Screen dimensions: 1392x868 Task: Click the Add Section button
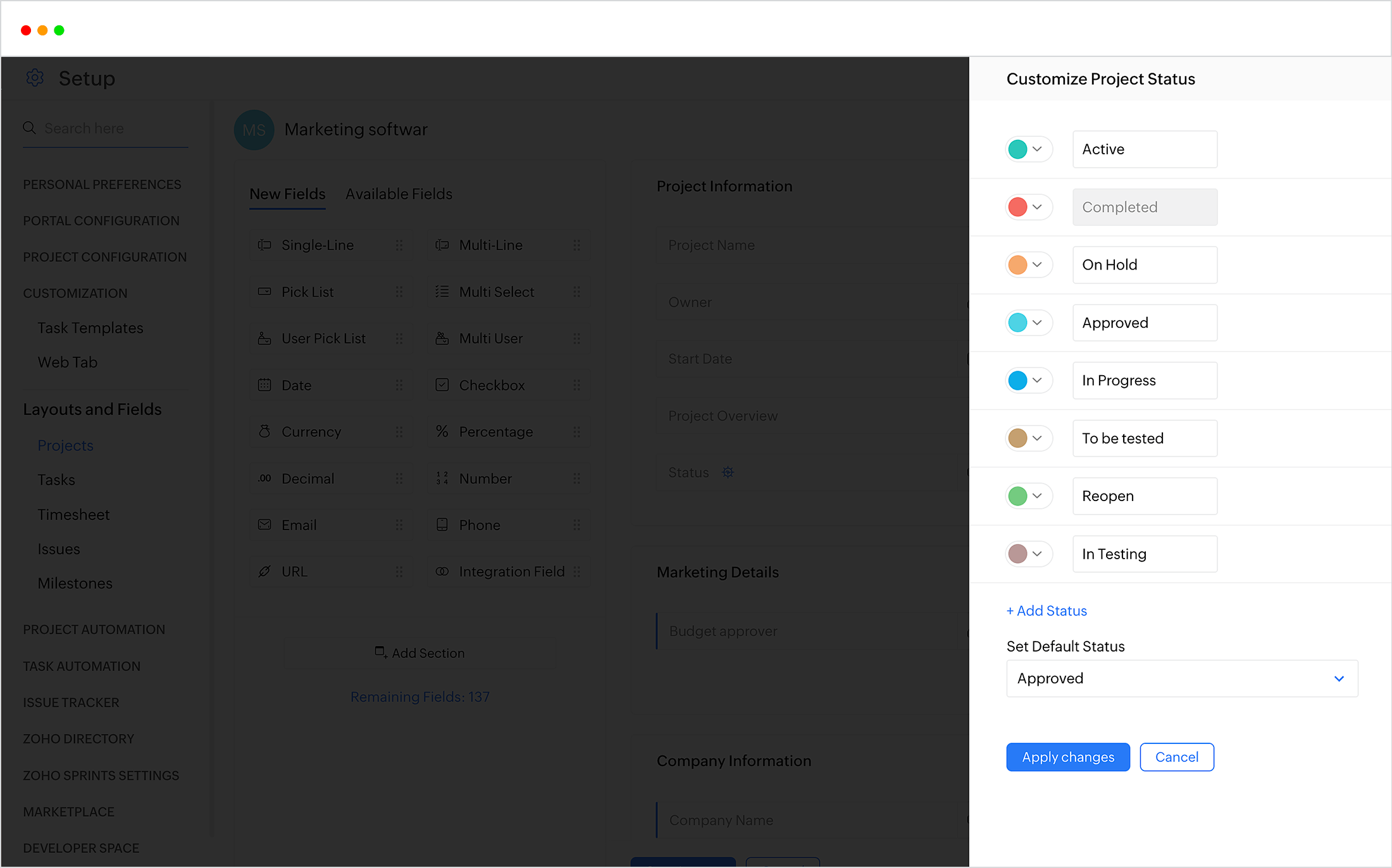(x=419, y=653)
